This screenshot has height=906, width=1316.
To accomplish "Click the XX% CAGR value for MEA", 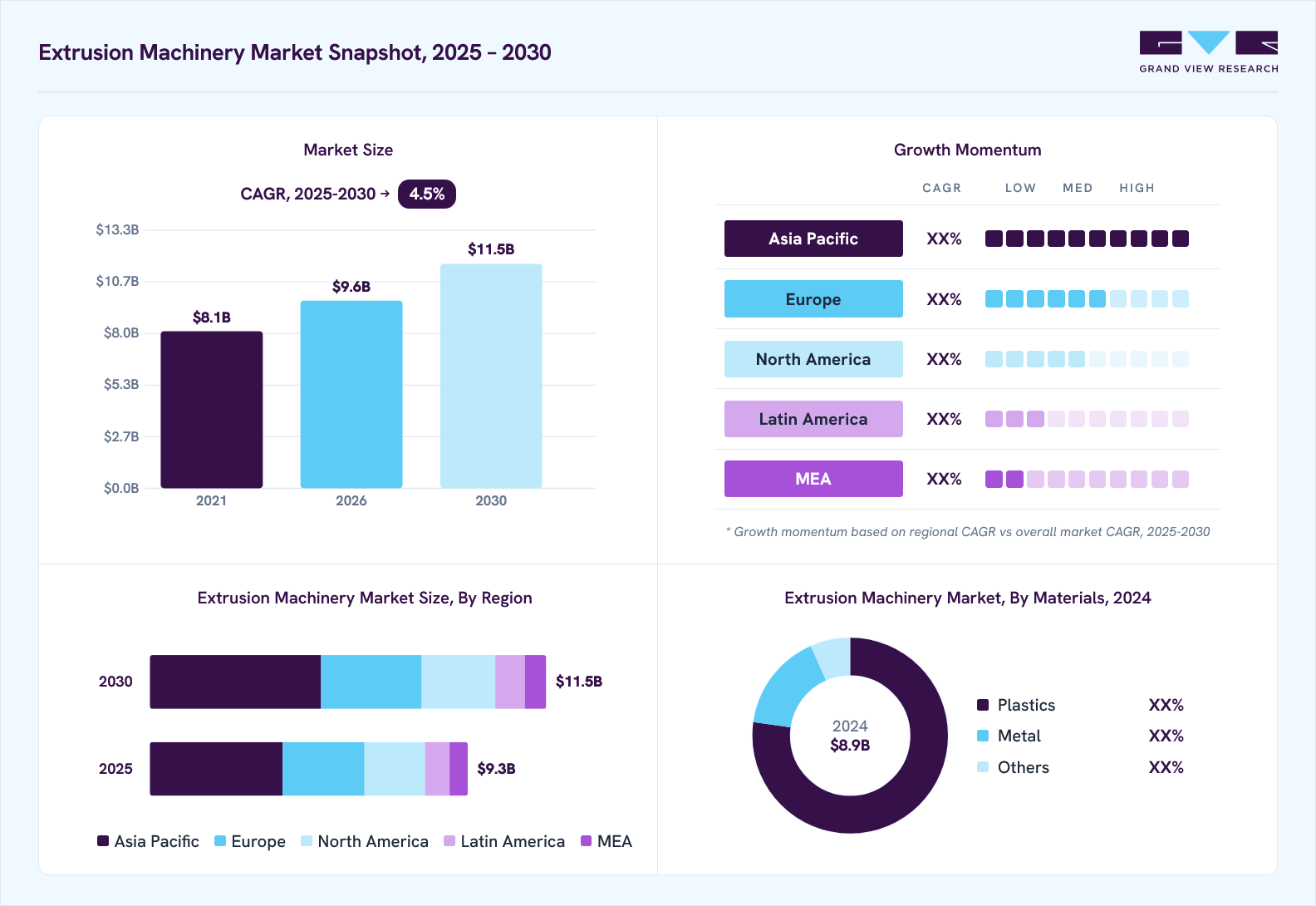I will [x=944, y=479].
